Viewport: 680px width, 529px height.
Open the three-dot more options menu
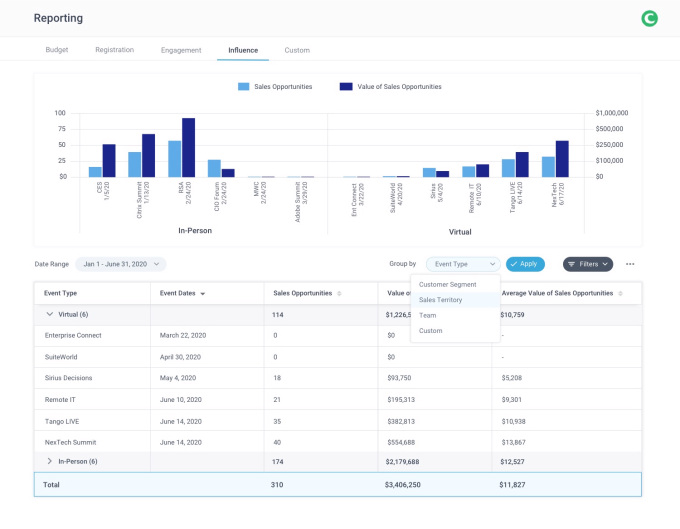[x=630, y=264]
